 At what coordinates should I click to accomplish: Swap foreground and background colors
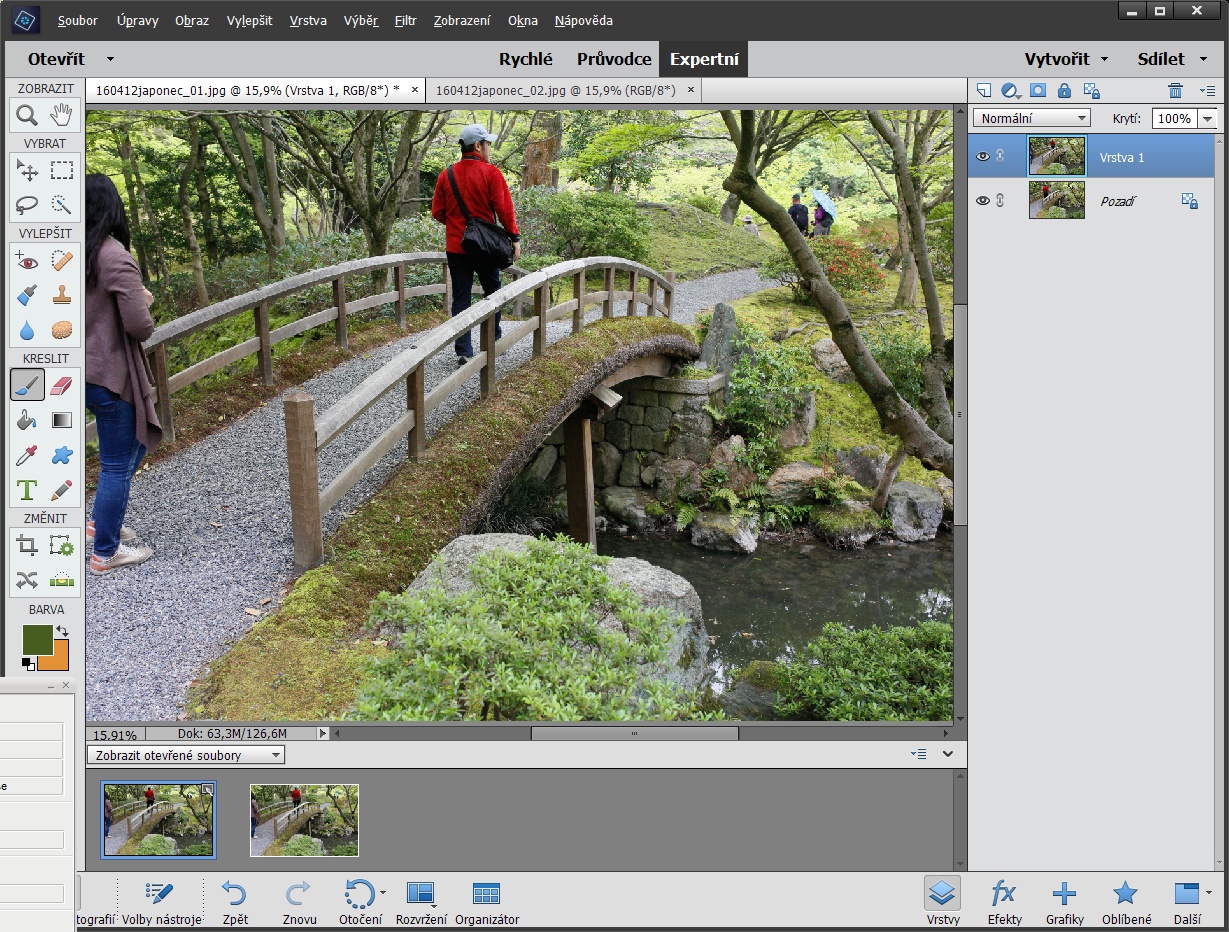[62, 631]
